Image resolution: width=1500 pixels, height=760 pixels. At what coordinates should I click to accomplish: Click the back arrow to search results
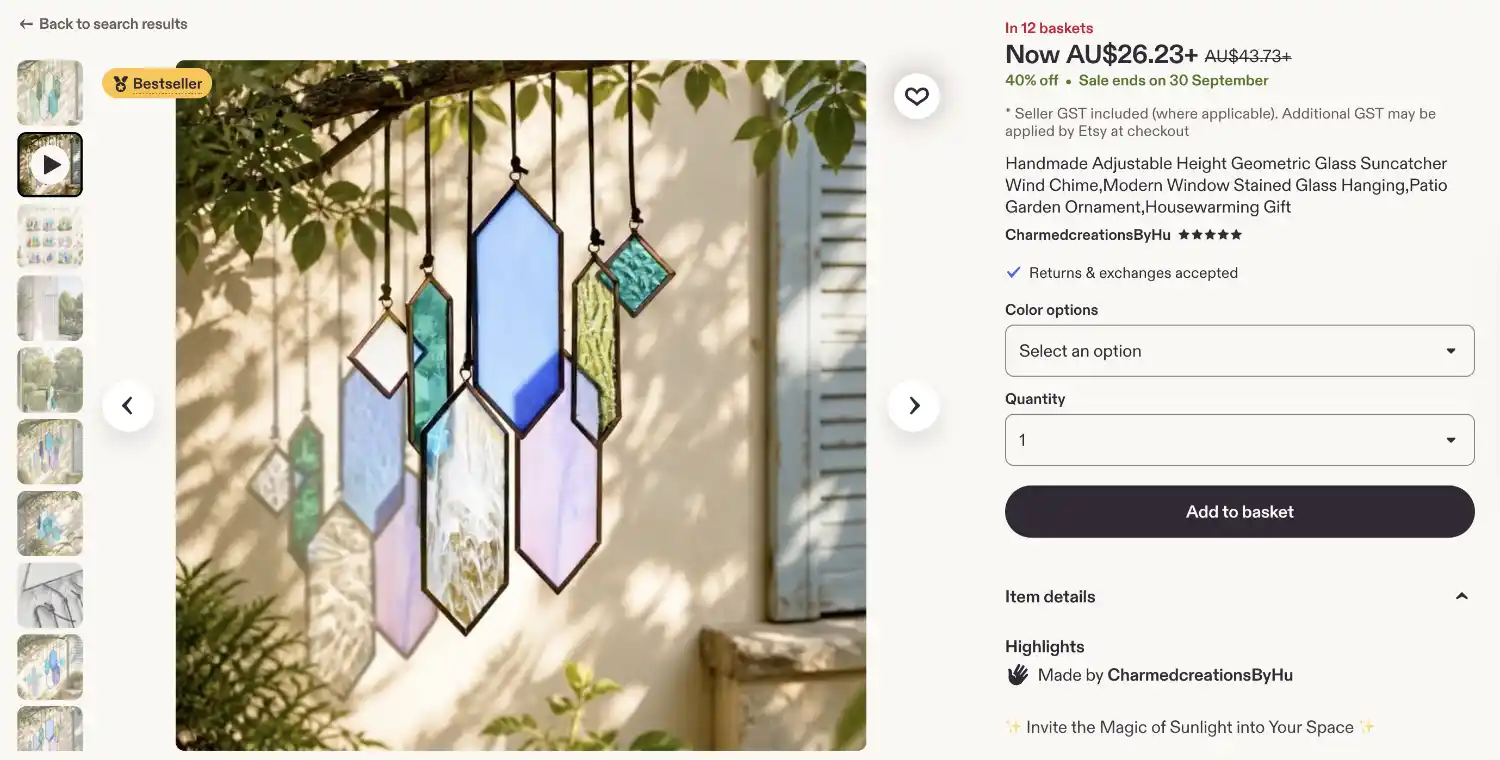pos(26,23)
